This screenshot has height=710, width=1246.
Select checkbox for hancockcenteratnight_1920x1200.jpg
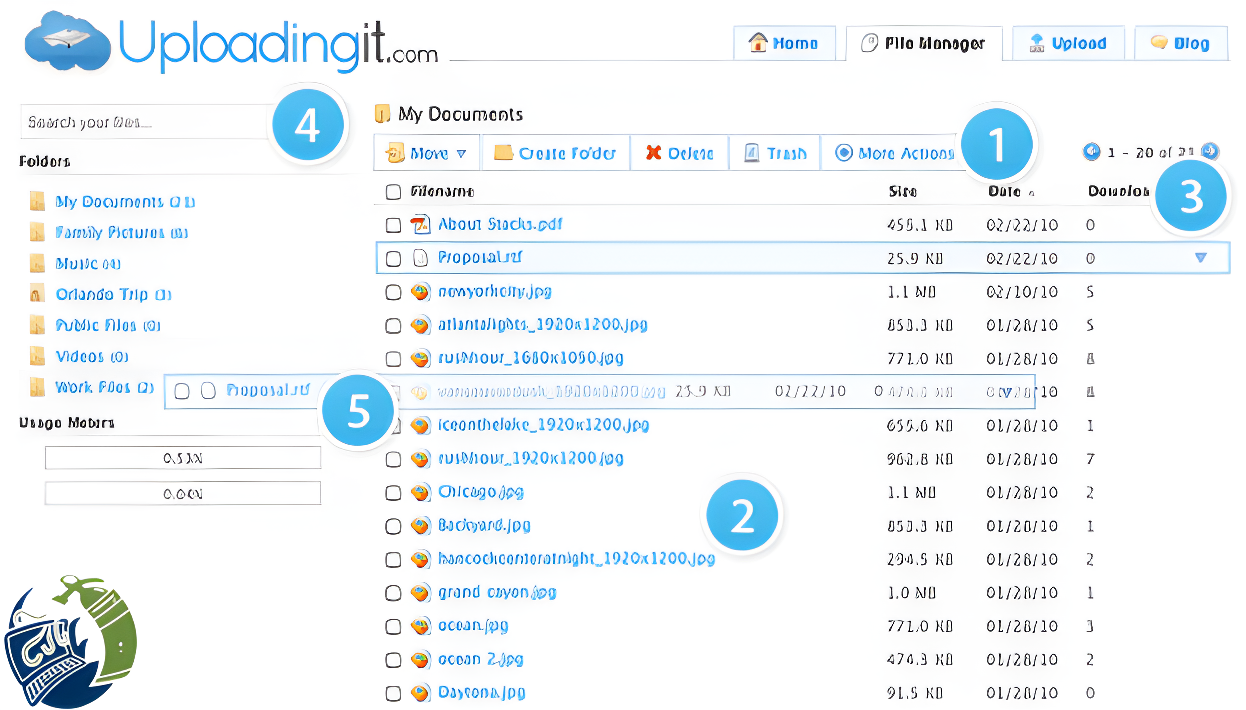tap(393, 559)
